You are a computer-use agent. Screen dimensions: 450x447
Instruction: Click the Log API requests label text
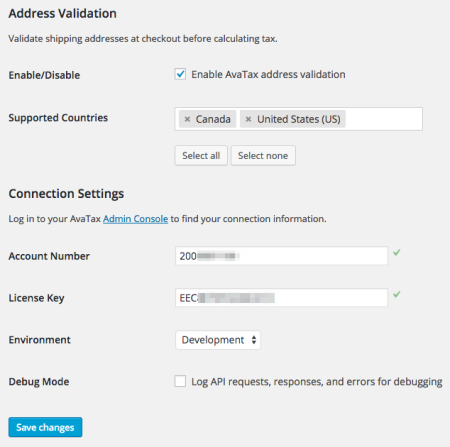click(x=317, y=382)
